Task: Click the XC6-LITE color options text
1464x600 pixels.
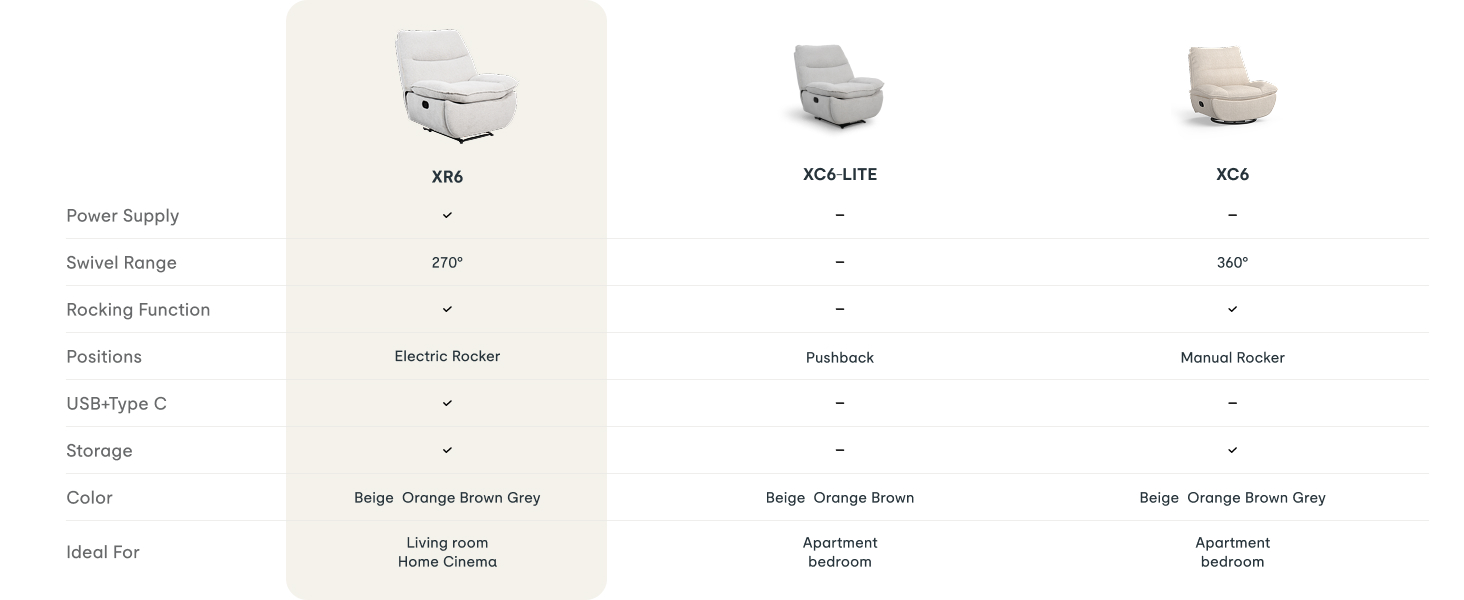Action: coord(840,498)
